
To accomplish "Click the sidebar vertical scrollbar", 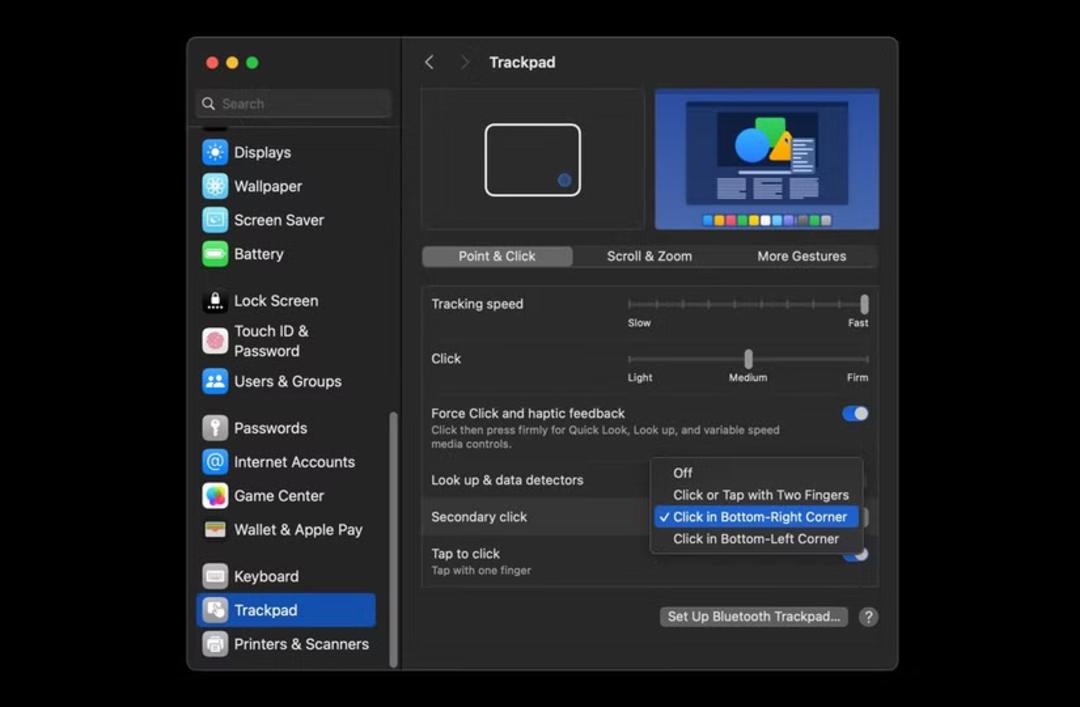I will 393,539.
